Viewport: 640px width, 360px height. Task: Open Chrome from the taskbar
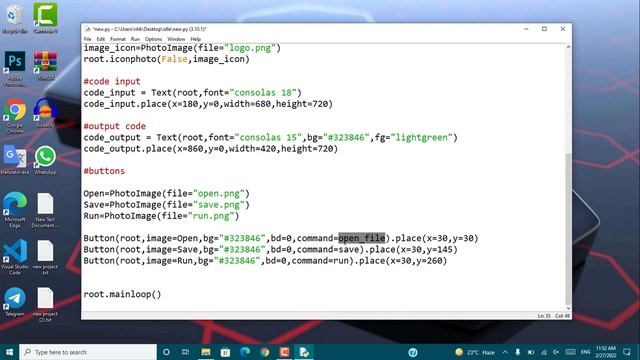[x=264, y=352]
